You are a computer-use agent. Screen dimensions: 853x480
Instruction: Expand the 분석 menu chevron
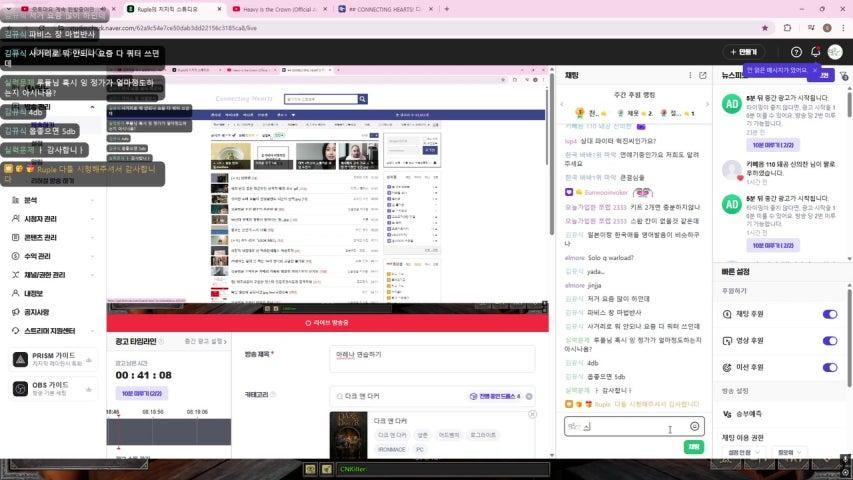pos(92,200)
